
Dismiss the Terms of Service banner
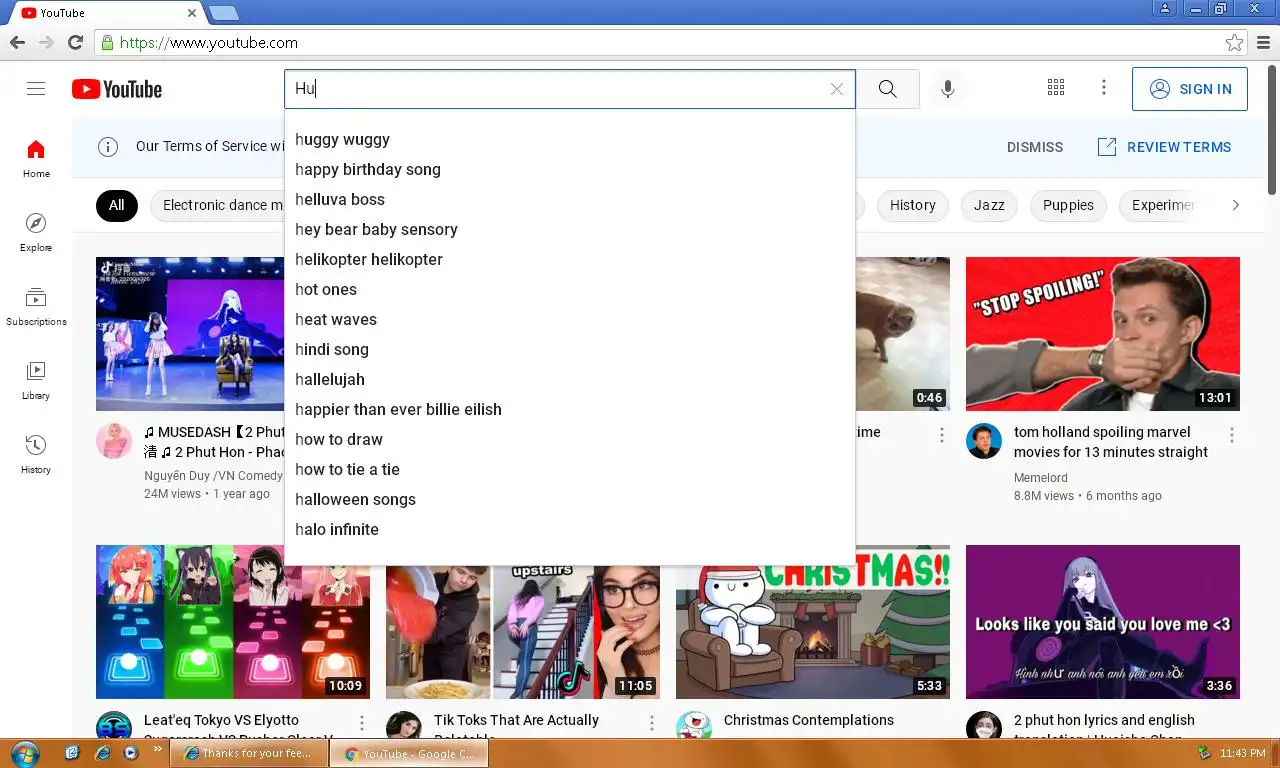1035,147
